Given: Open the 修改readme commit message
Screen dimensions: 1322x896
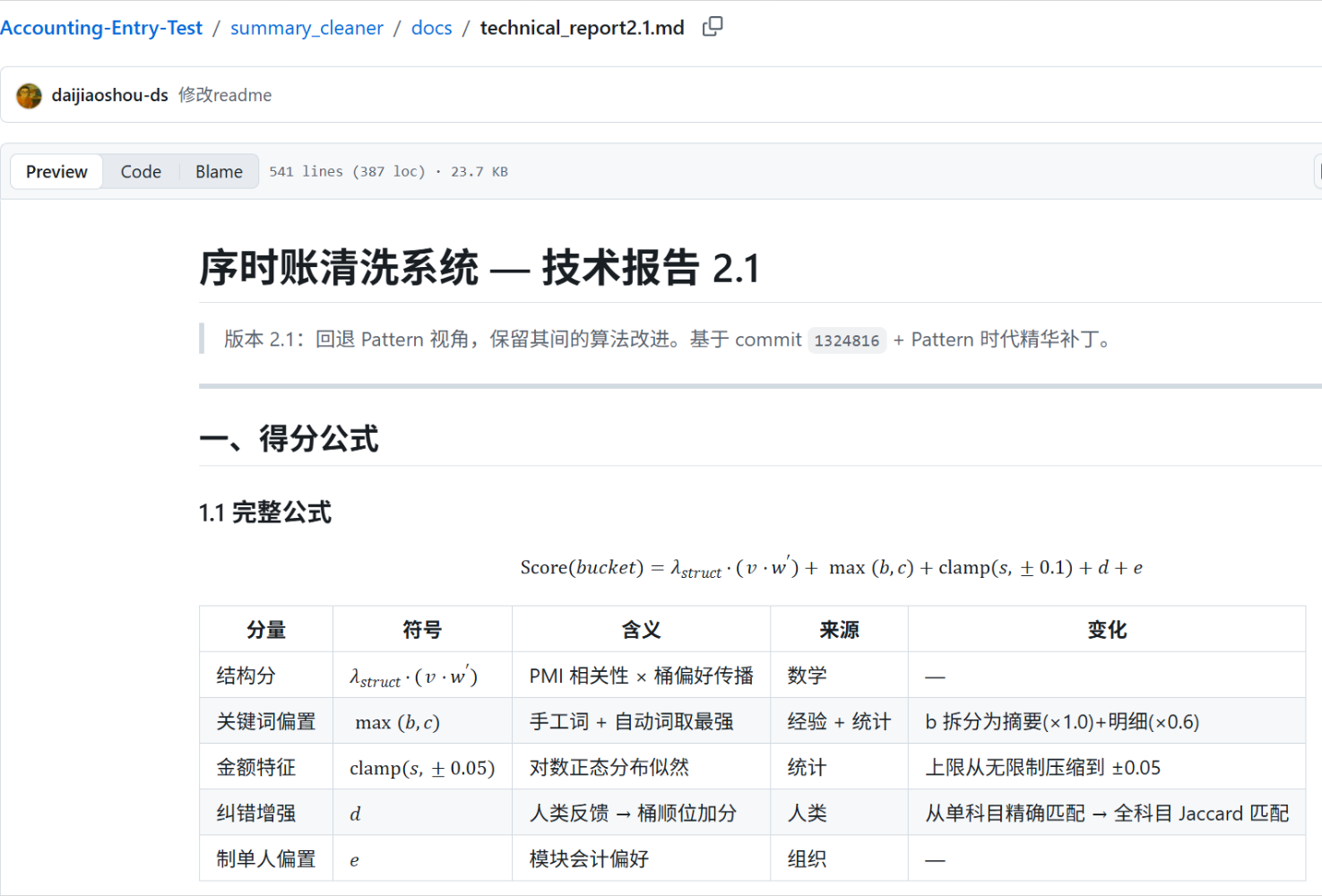Looking at the screenshot, I should 225,95.
